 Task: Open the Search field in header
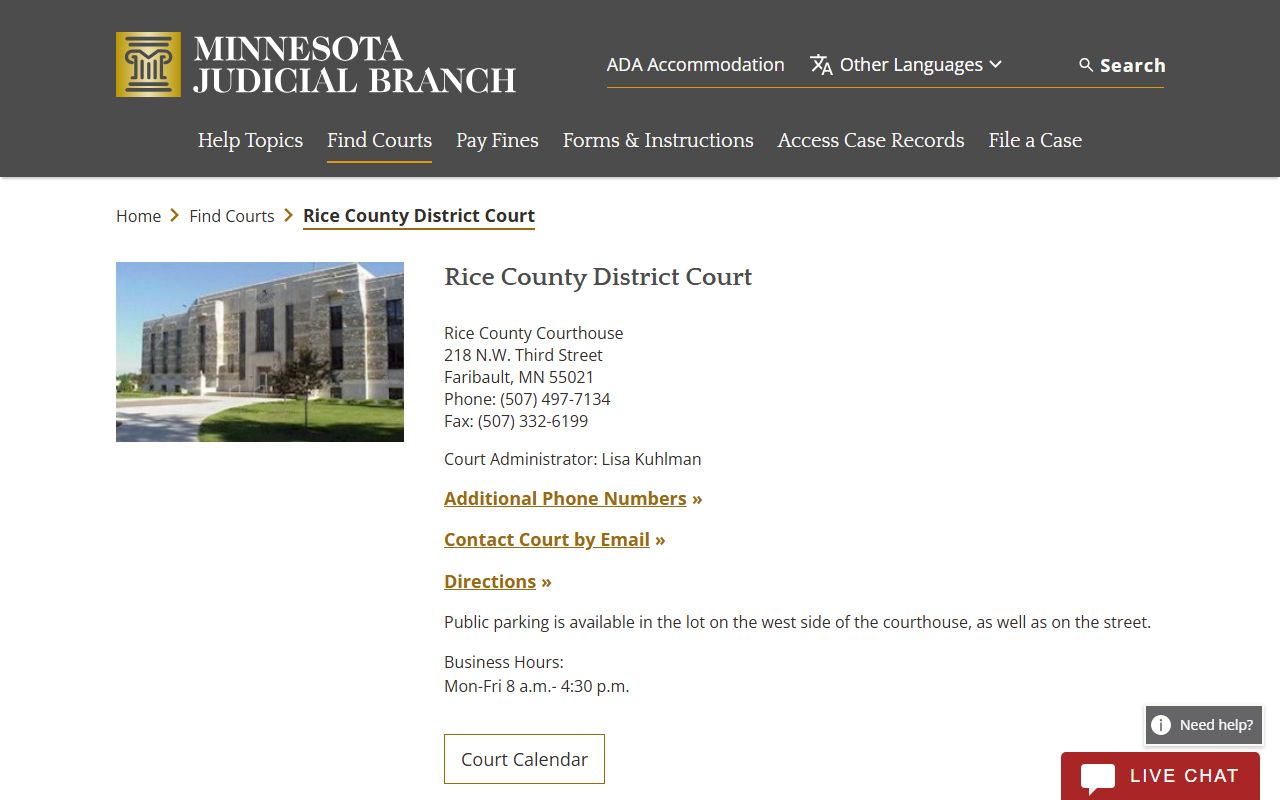point(1121,65)
